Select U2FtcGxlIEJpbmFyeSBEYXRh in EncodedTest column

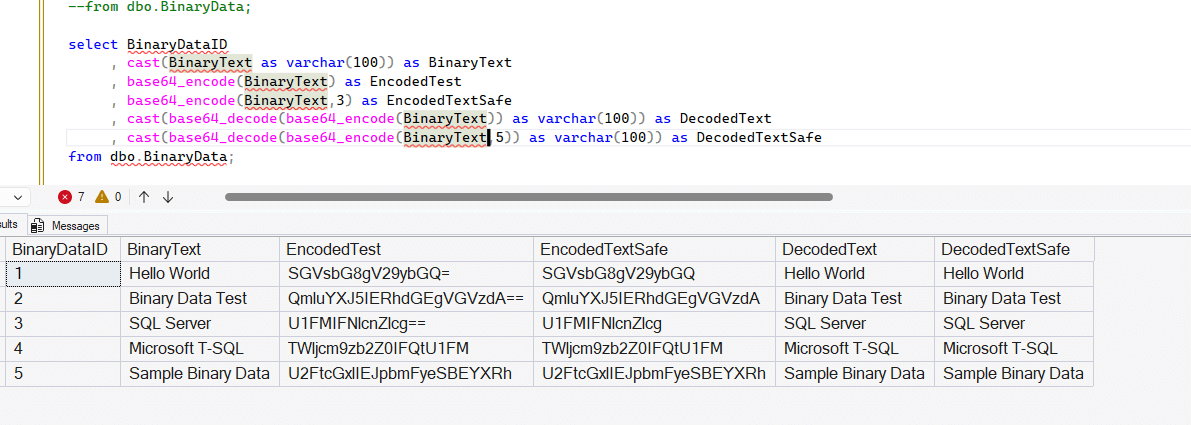tap(406, 374)
